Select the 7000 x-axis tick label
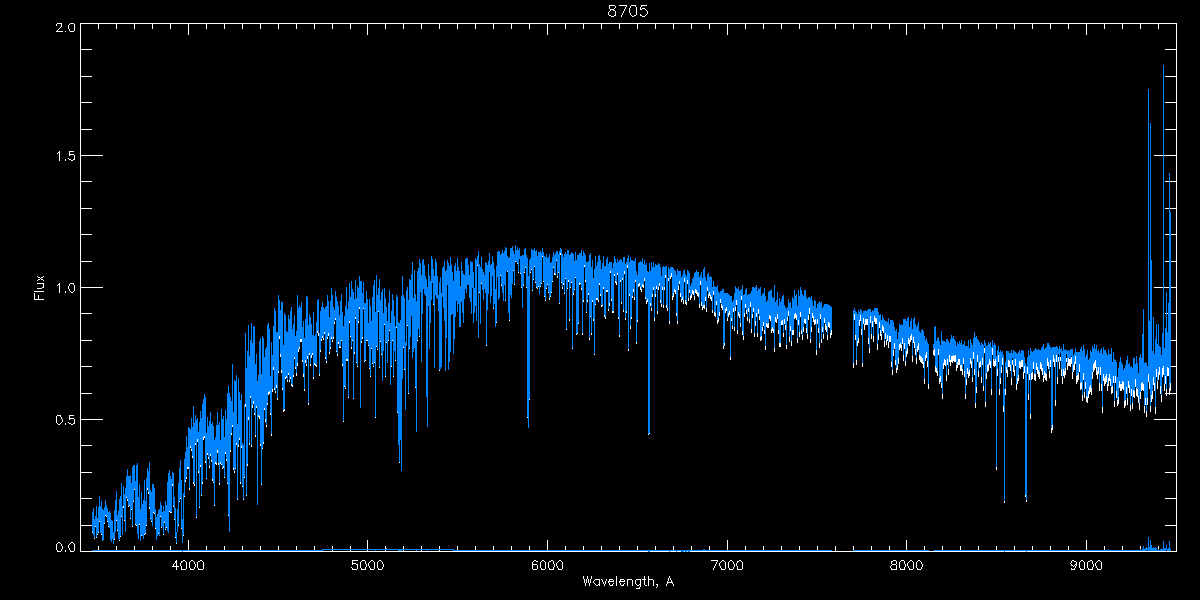This screenshot has height=600, width=1200. (727, 563)
